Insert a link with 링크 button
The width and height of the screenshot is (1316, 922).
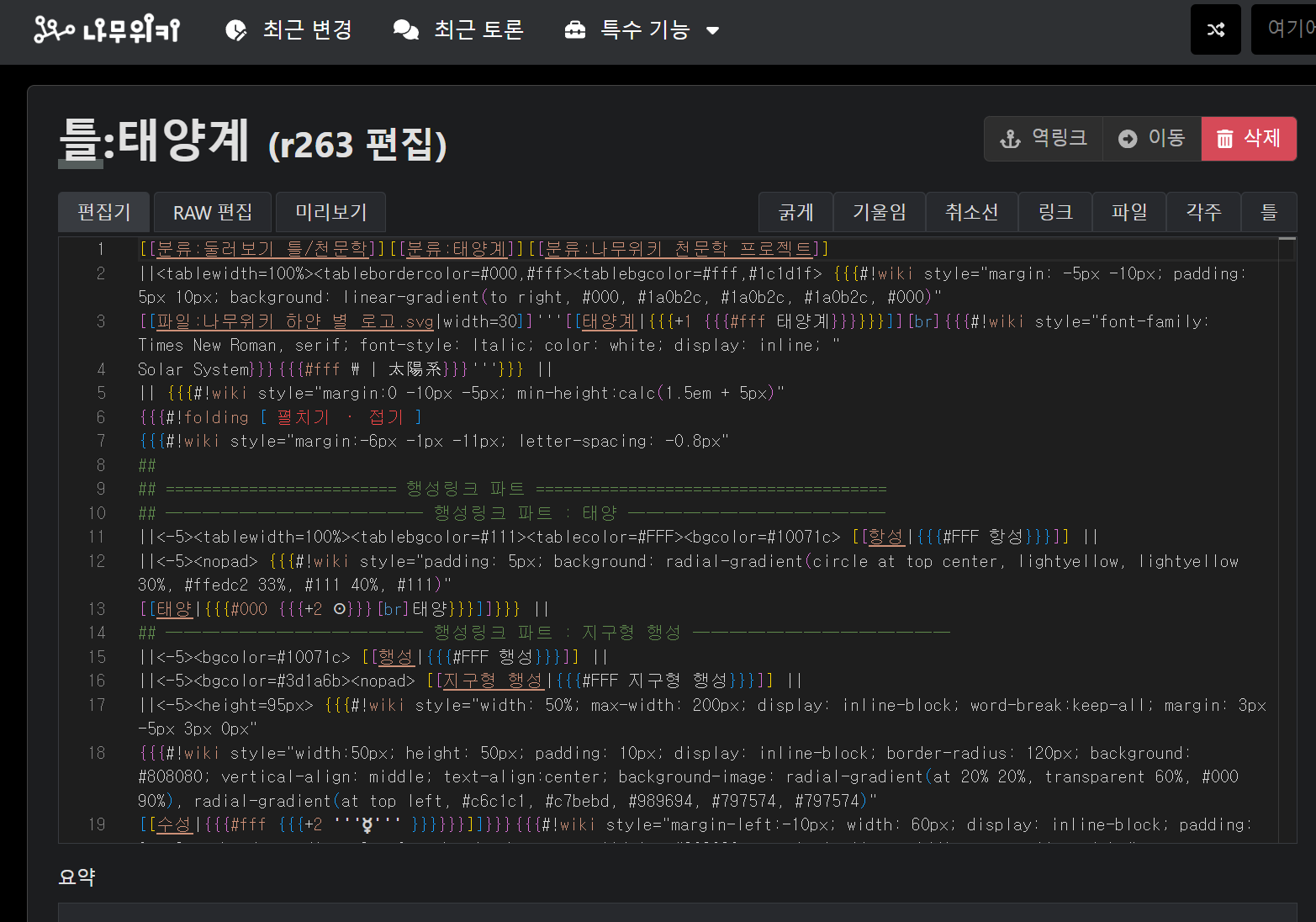[x=1055, y=212]
